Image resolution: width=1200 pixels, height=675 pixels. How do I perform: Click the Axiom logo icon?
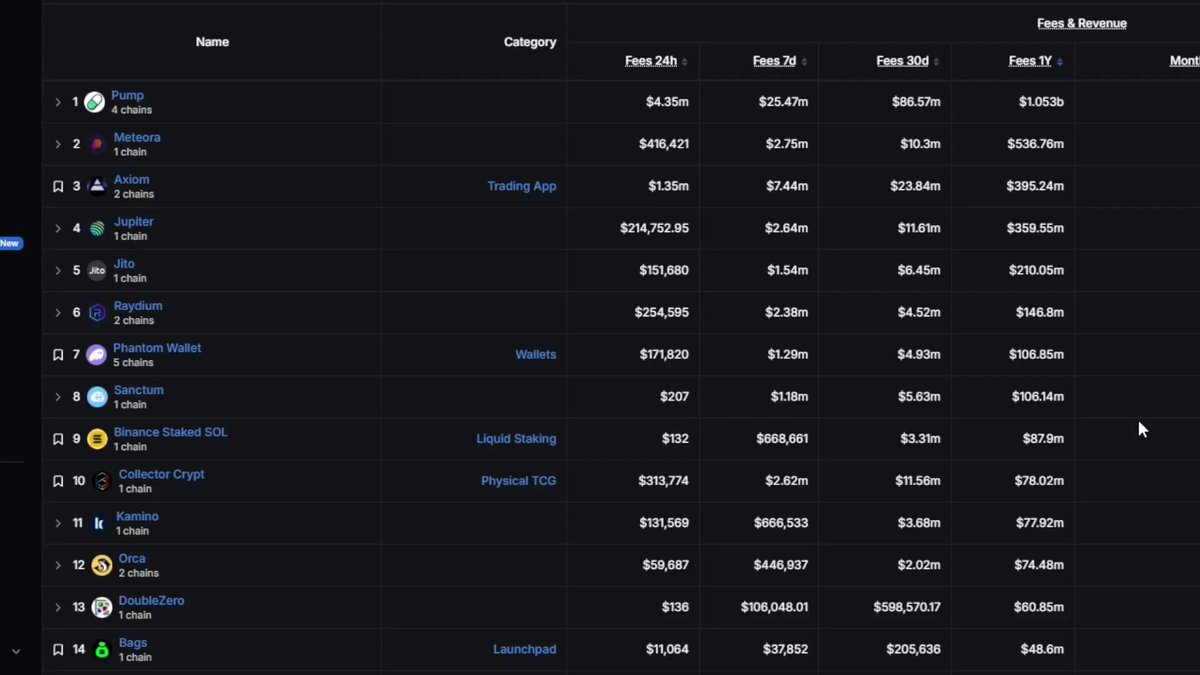pyautogui.click(x=97, y=186)
